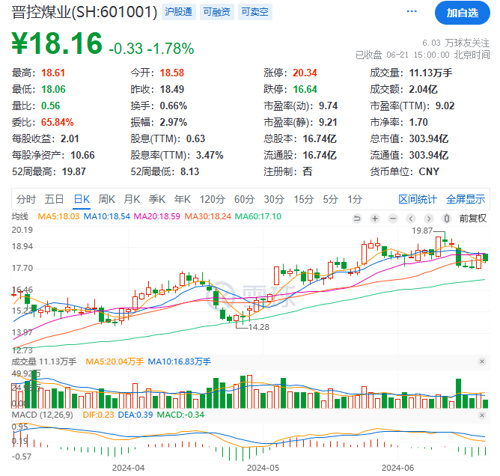Click the 总市值 303.94亿 value
This screenshot has height=476, width=500.
pyautogui.click(x=429, y=139)
